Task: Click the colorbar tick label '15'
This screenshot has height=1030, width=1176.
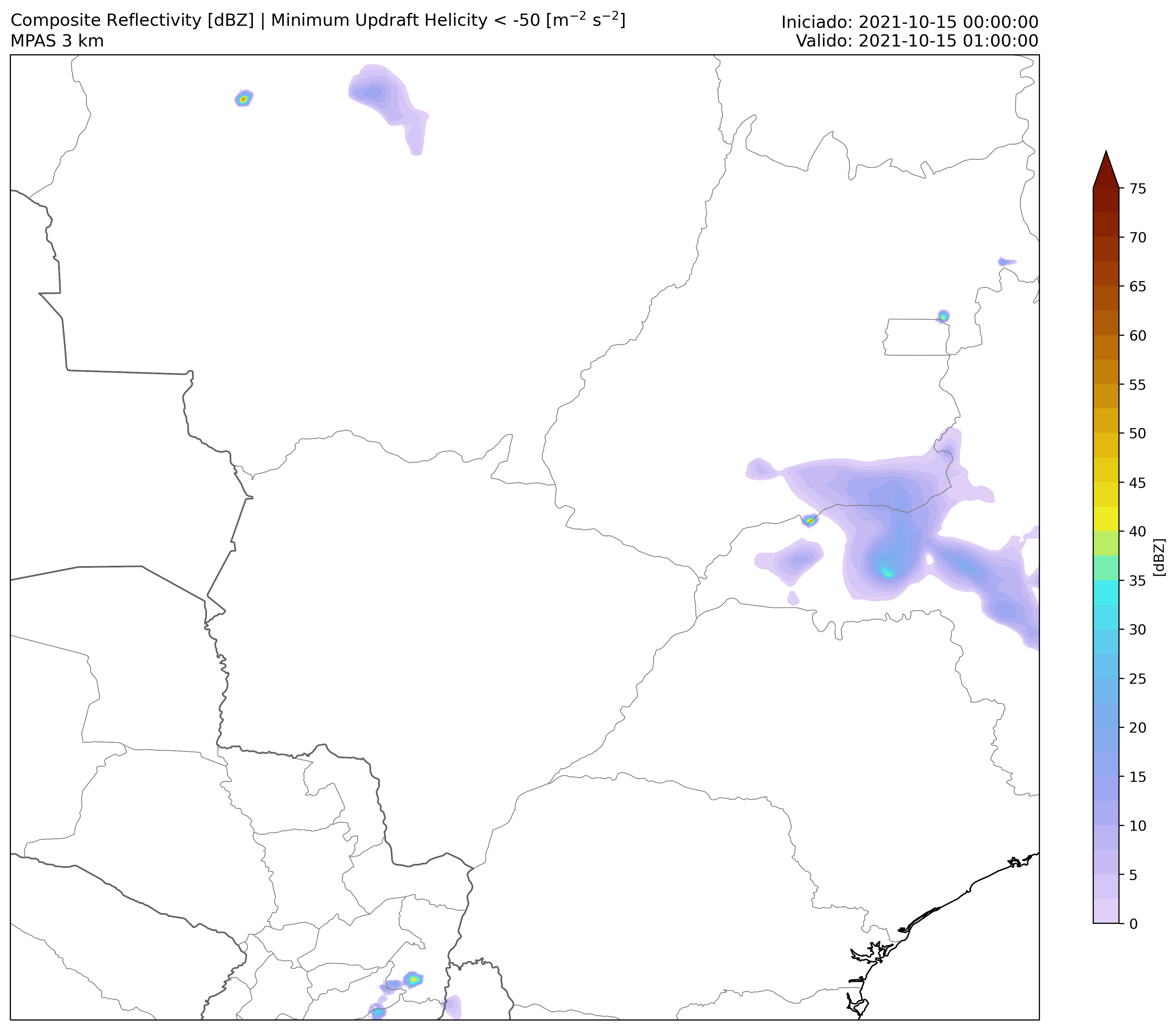Action: (1138, 776)
